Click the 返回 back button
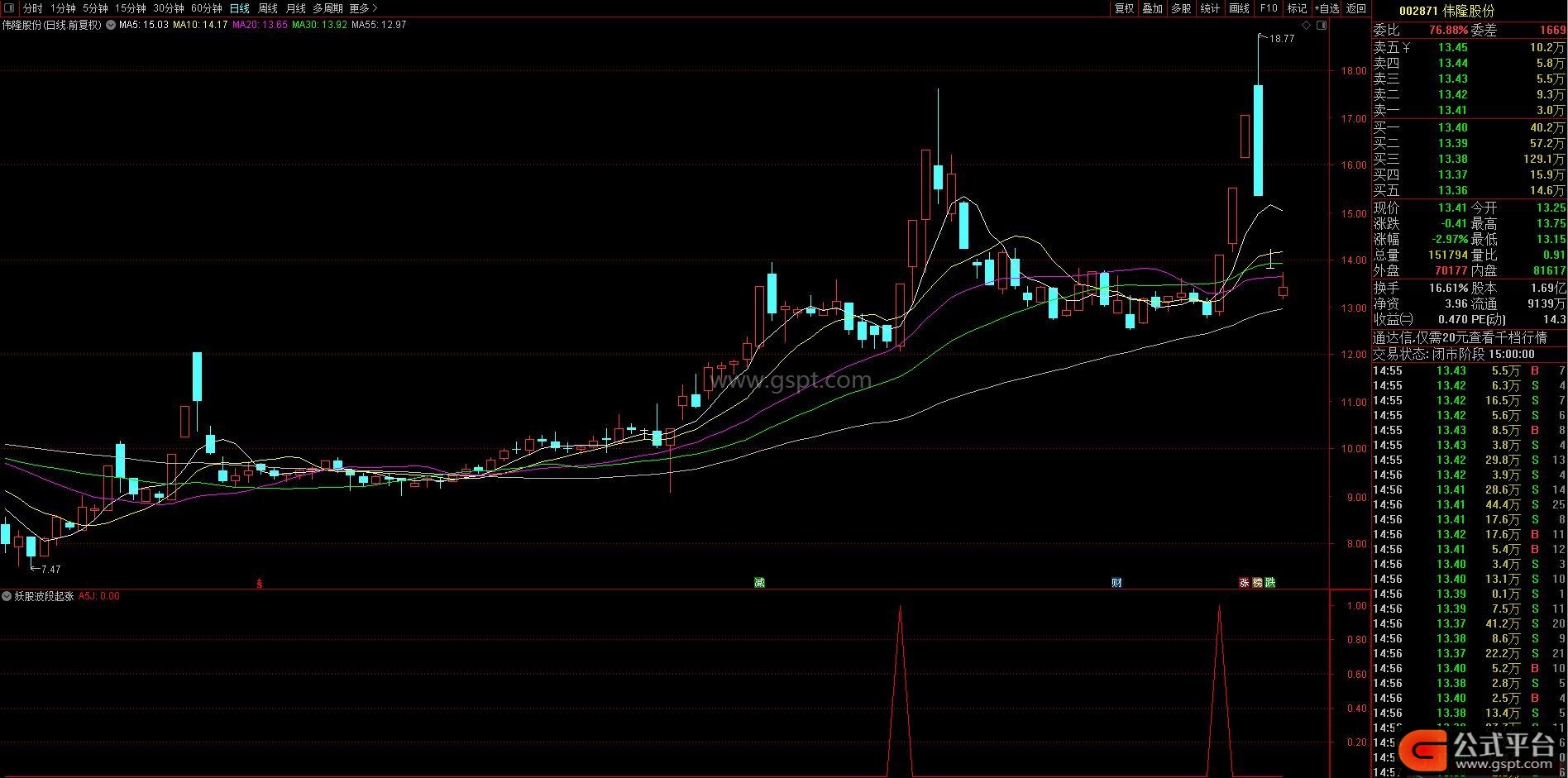1568x778 pixels. (x=1356, y=8)
